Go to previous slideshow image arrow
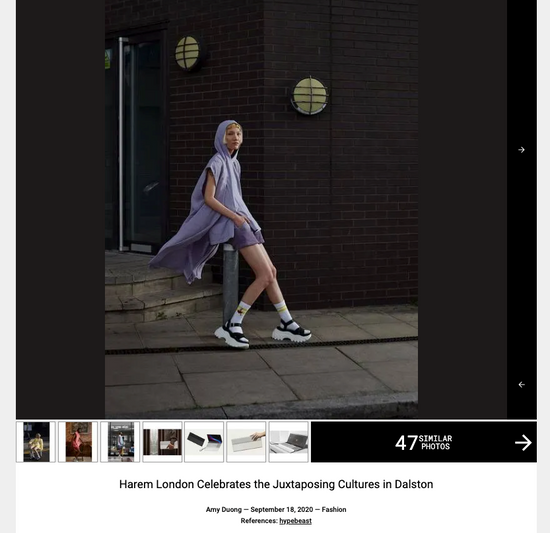This screenshot has width=550, height=533. coord(521,385)
